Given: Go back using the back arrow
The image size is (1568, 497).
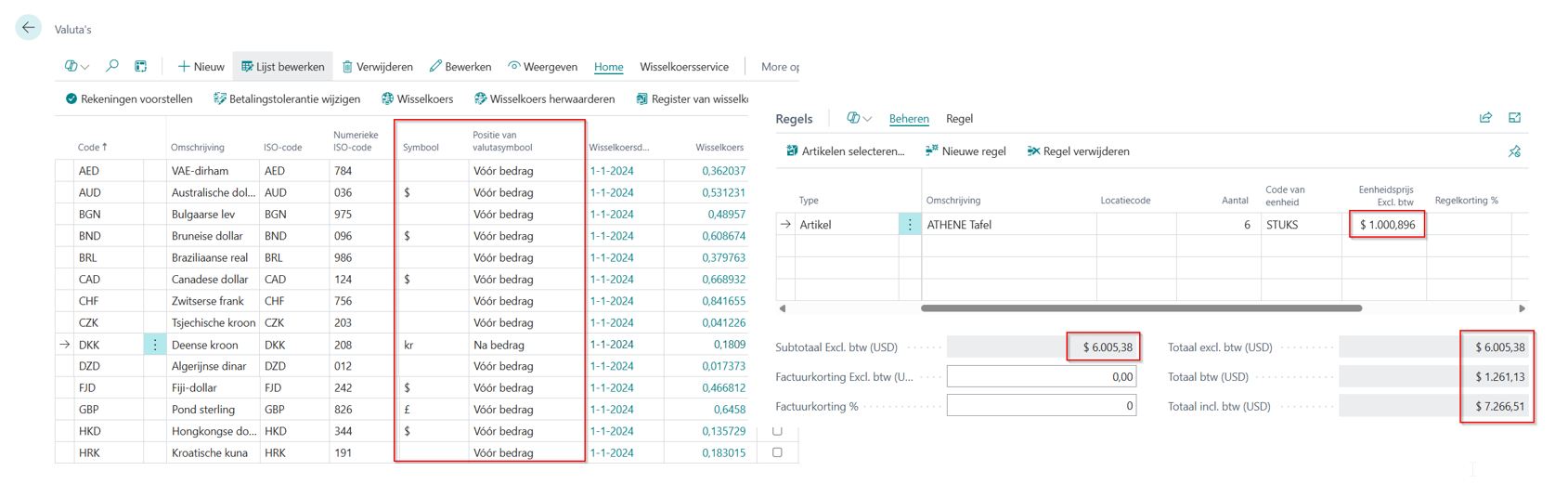Looking at the screenshot, I should [x=29, y=28].
